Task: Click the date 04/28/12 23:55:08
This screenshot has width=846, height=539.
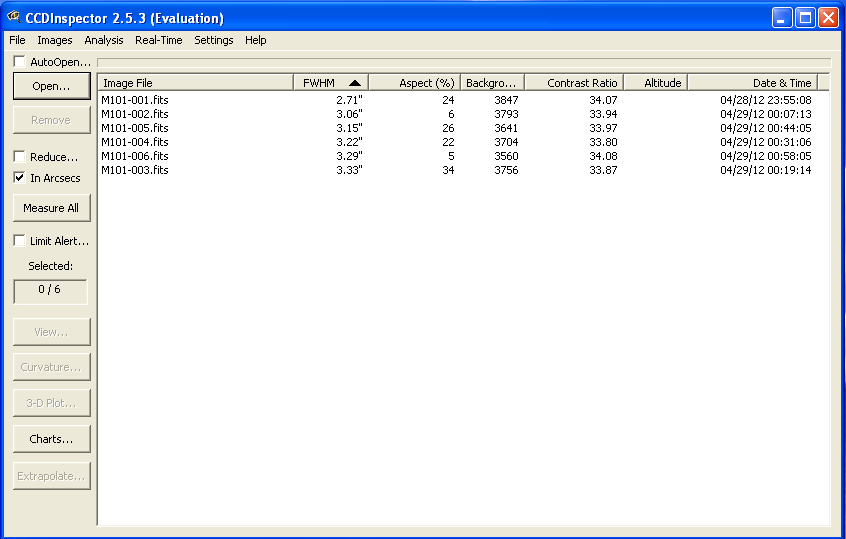Action: (x=766, y=100)
